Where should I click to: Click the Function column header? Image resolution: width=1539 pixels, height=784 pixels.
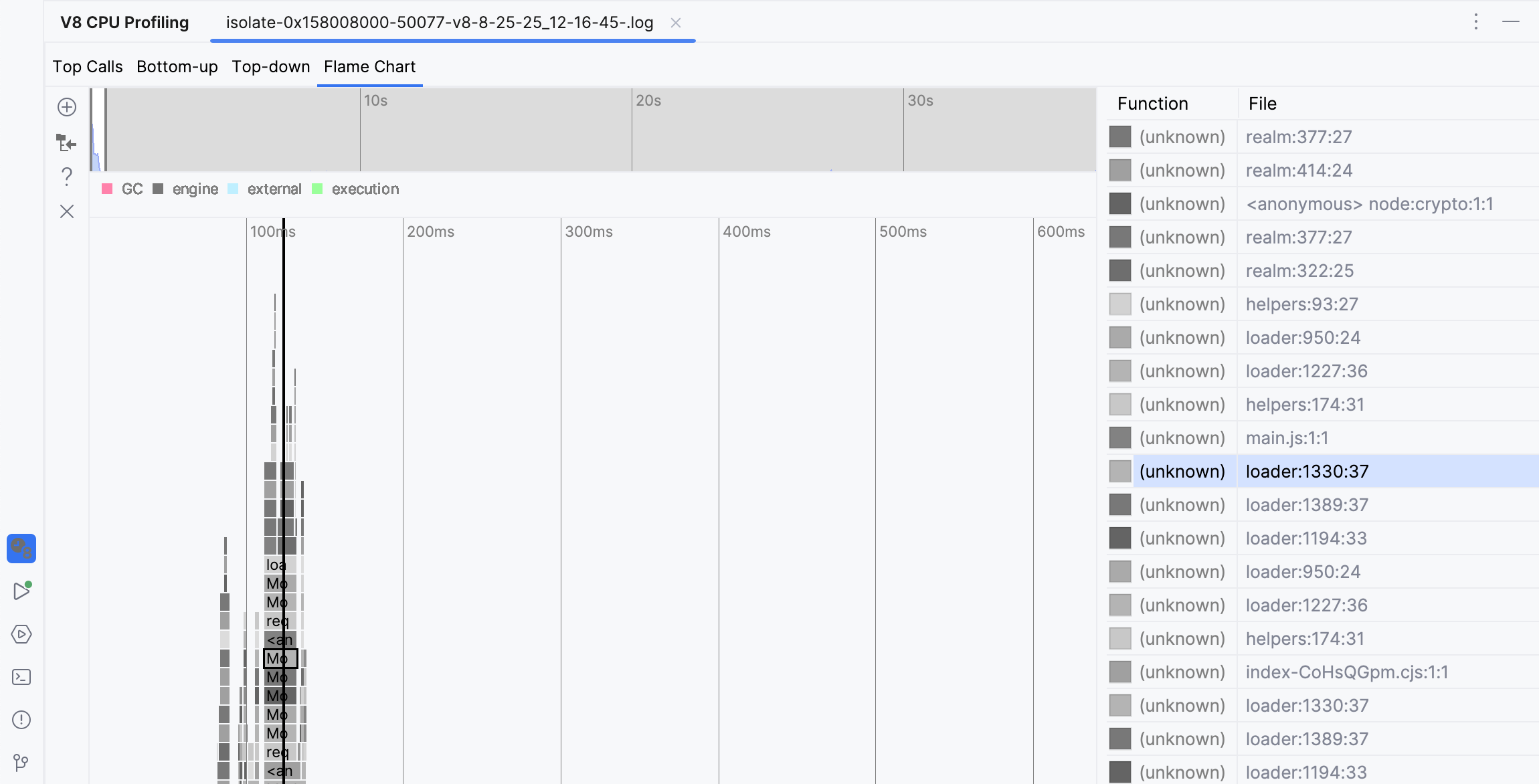[x=1152, y=104]
